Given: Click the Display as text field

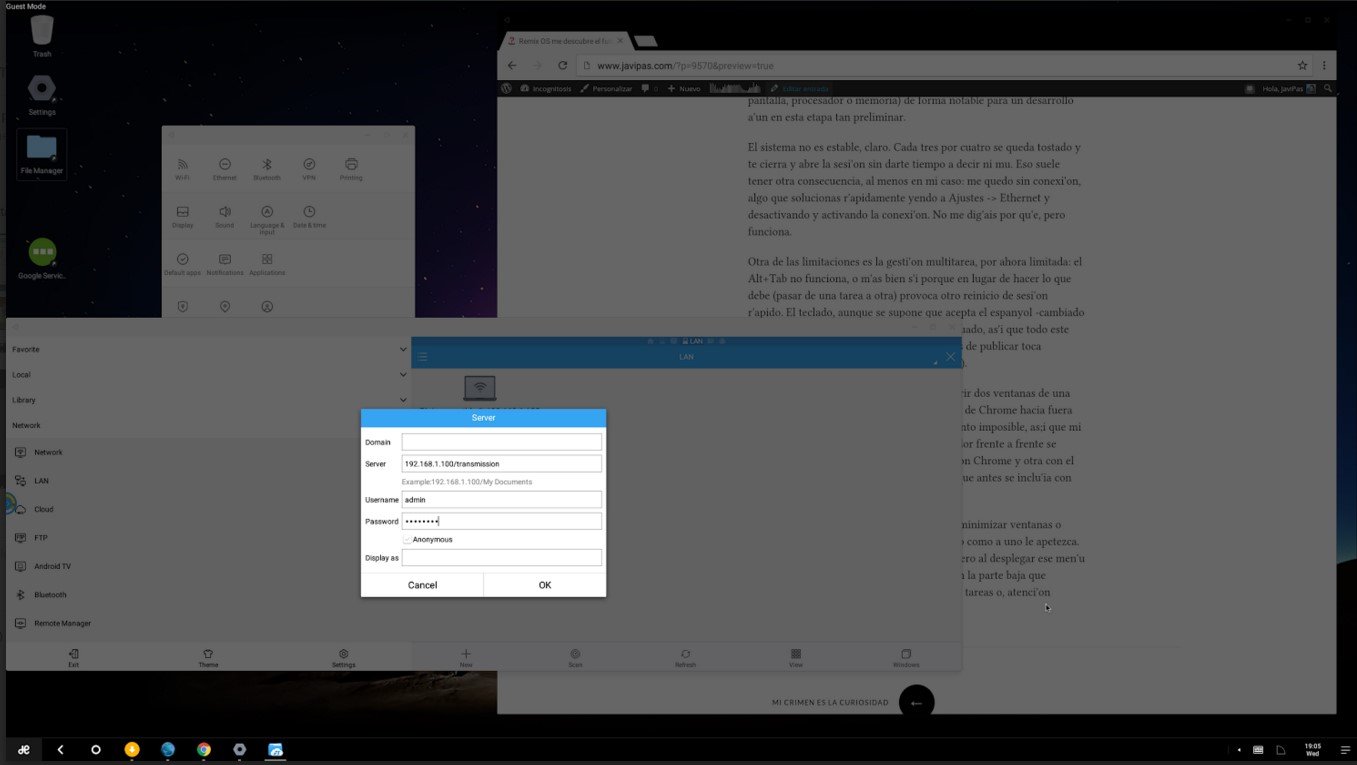Looking at the screenshot, I should coord(501,558).
